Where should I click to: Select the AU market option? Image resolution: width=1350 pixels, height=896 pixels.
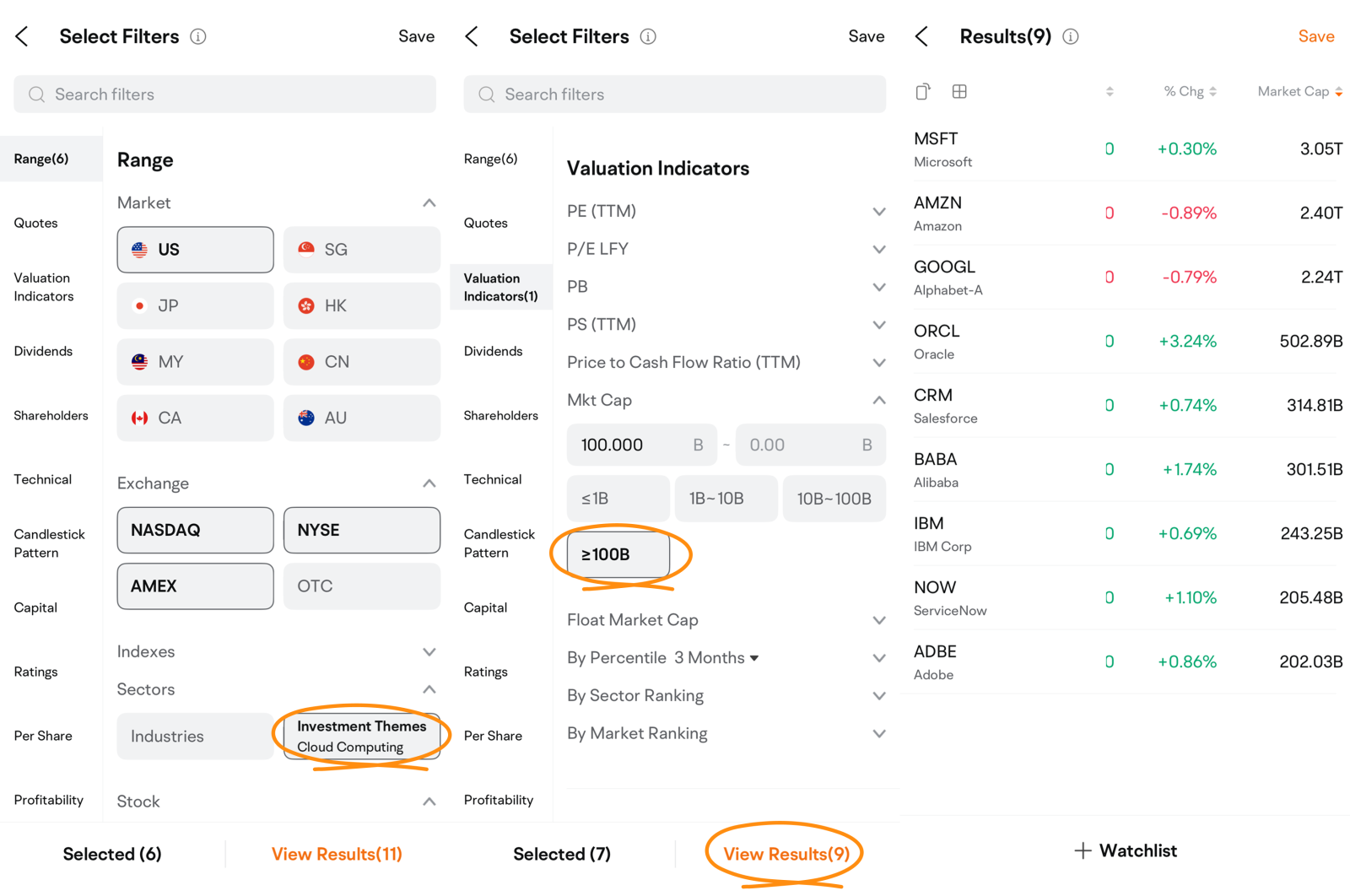pos(362,418)
